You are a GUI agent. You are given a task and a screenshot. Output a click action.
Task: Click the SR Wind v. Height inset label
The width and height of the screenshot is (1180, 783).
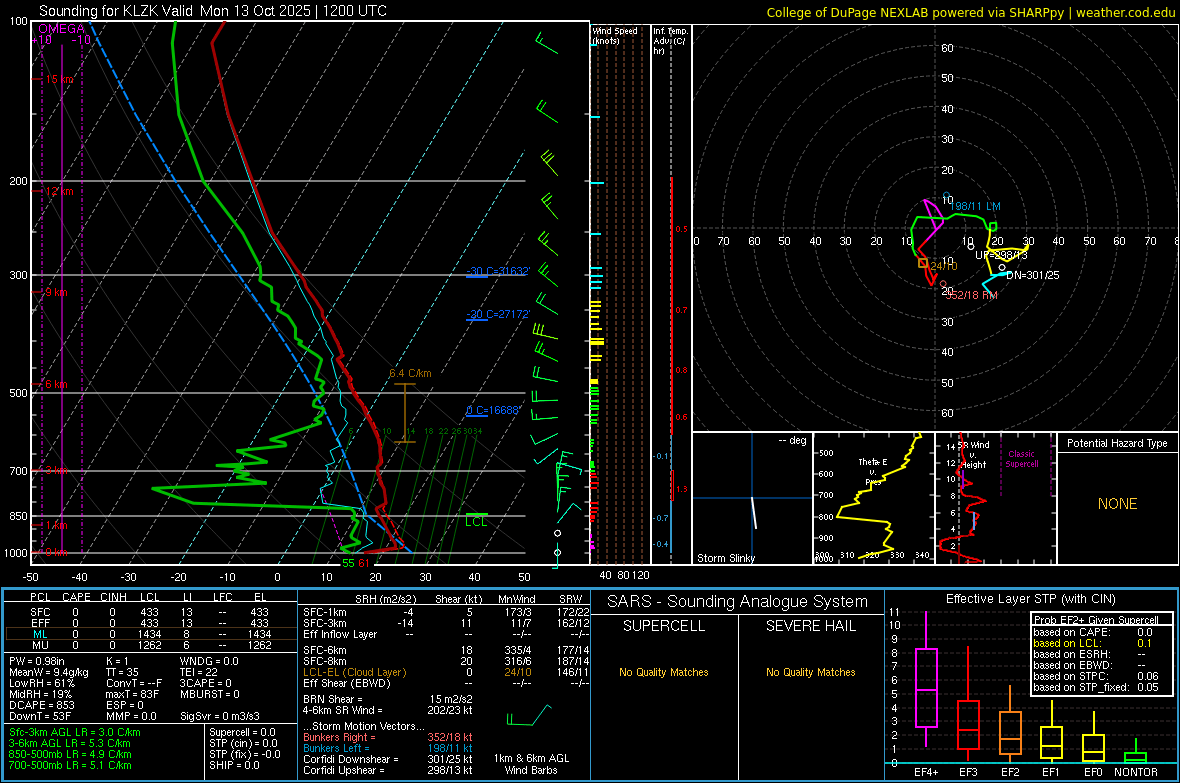973,455
